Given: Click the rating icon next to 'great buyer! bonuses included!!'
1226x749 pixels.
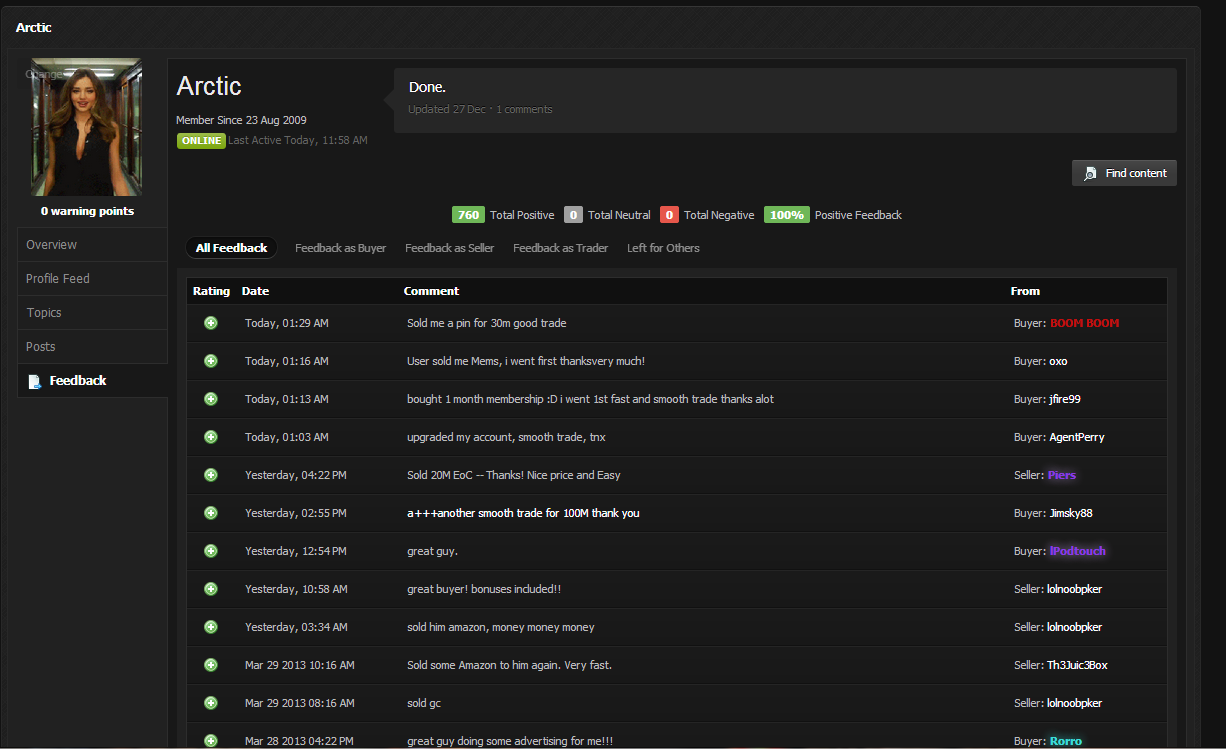Looking at the screenshot, I should point(211,589).
